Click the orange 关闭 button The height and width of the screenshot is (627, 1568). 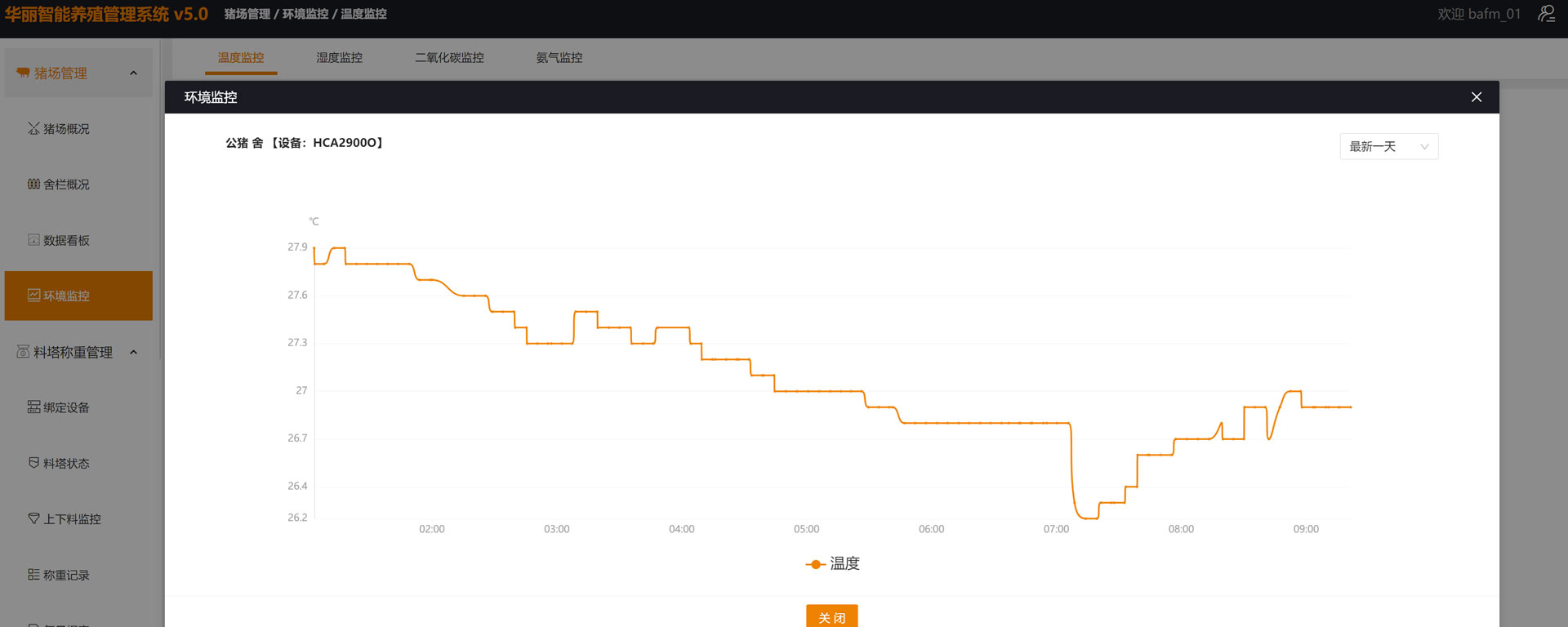pos(832,616)
